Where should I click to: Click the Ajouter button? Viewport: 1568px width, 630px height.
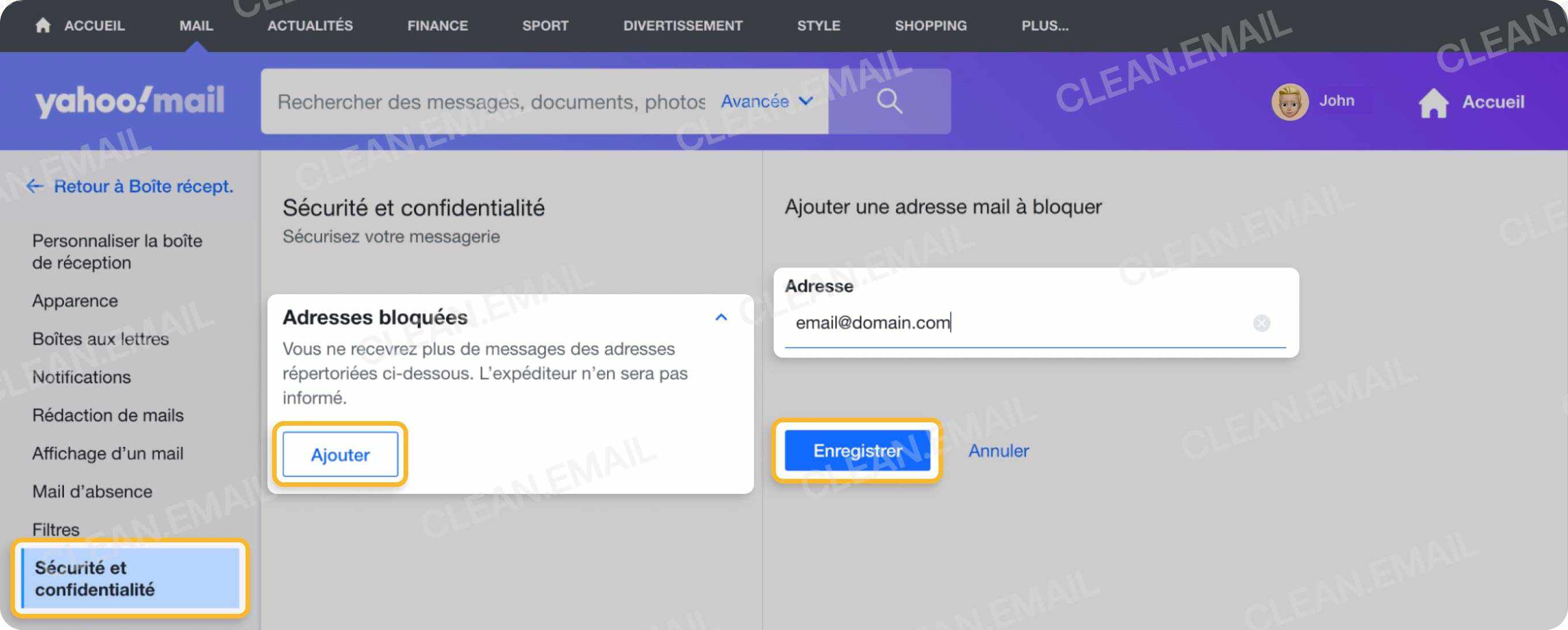point(340,455)
